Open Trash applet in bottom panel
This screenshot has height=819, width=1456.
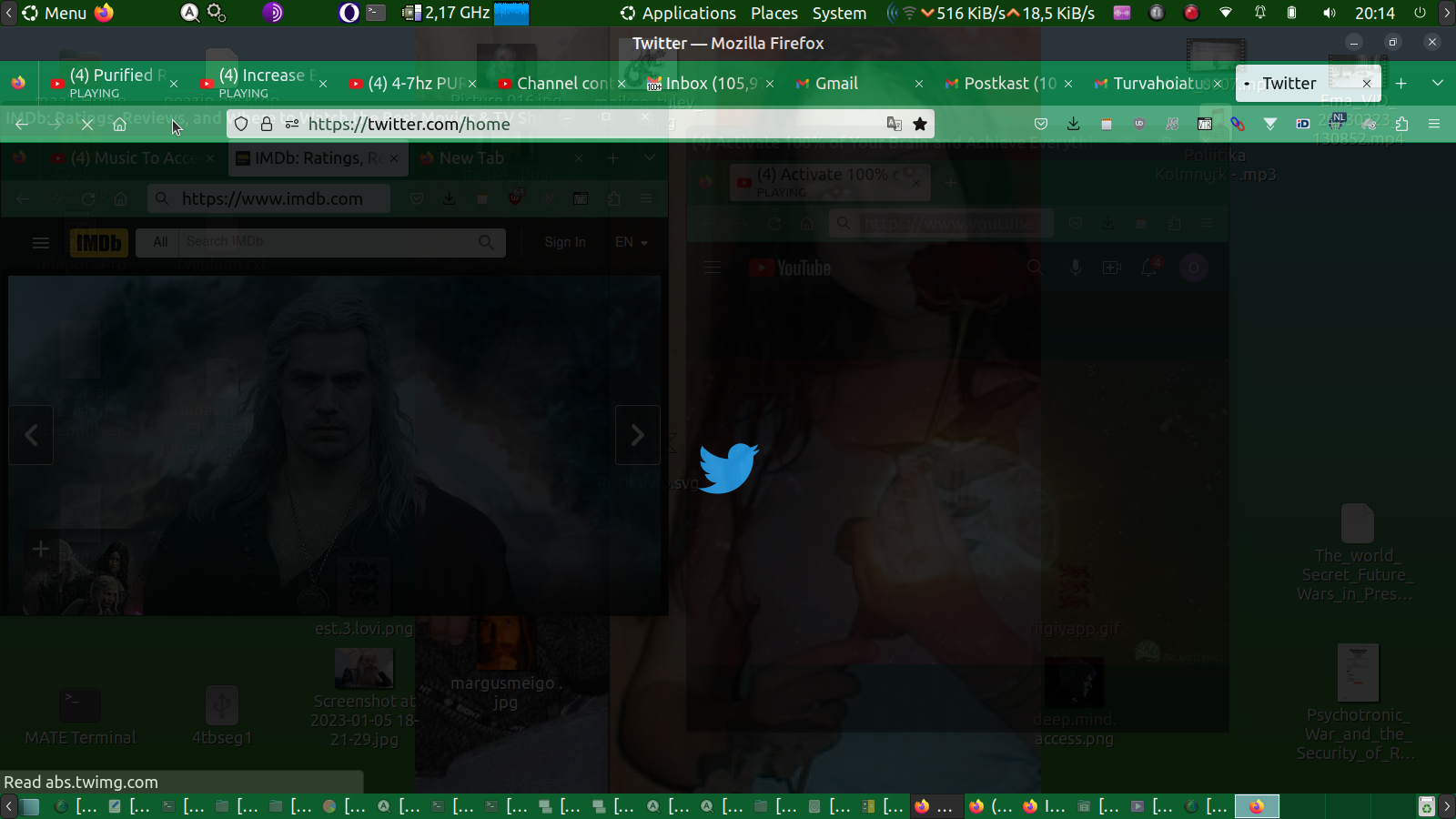click(x=1427, y=806)
